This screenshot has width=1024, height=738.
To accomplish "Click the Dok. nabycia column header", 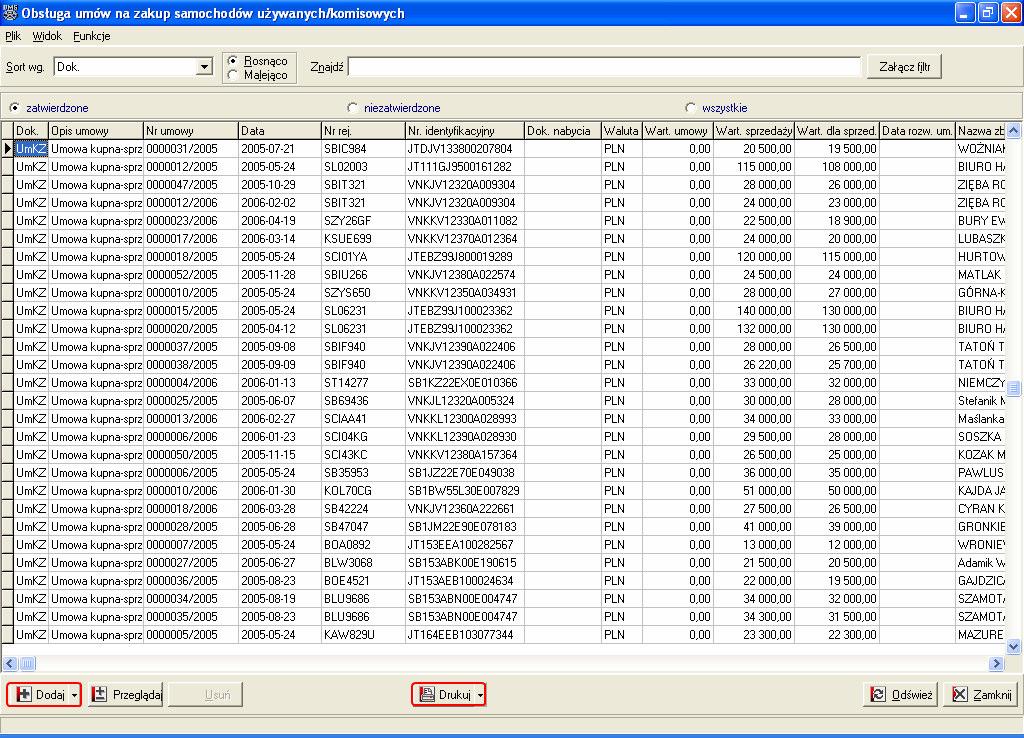I will (563, 131).
